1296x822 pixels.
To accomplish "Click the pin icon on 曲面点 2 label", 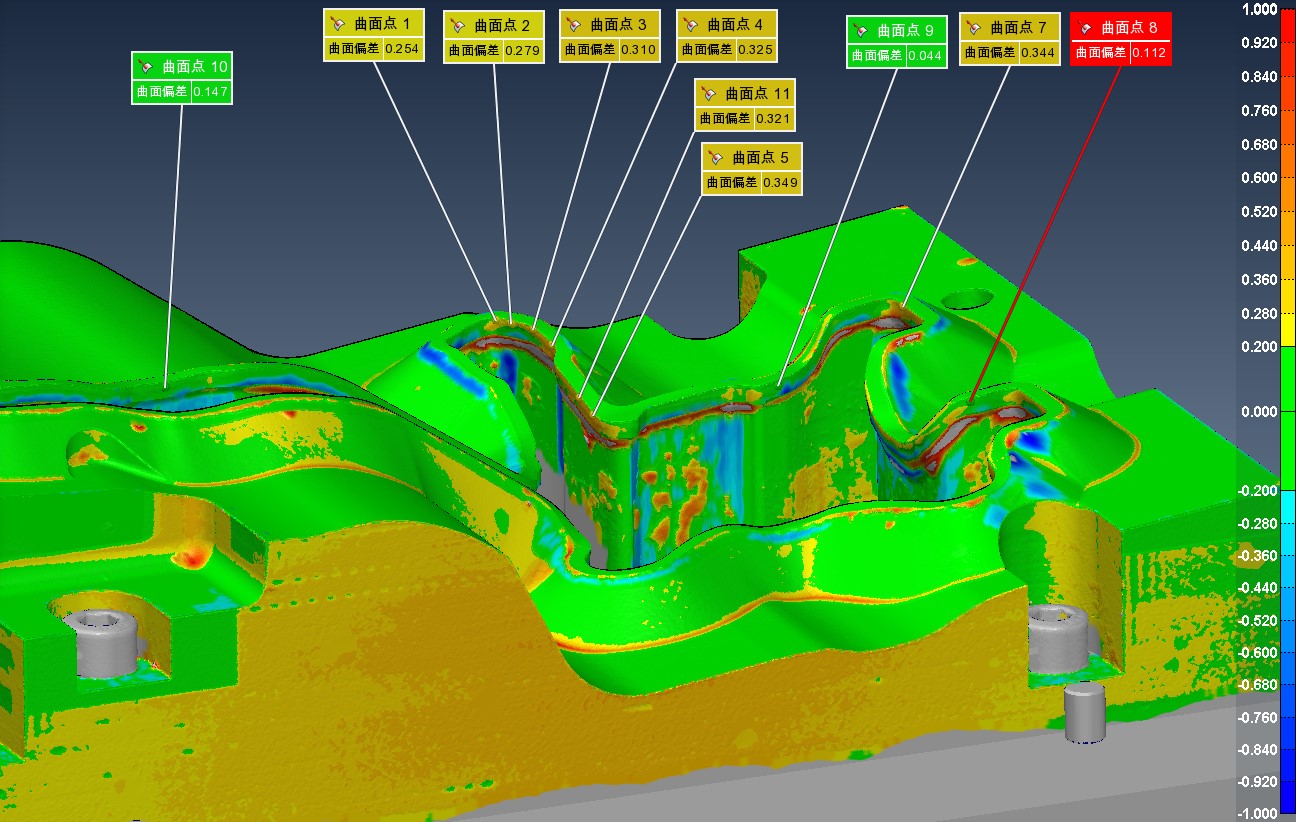I will (458, 26).
